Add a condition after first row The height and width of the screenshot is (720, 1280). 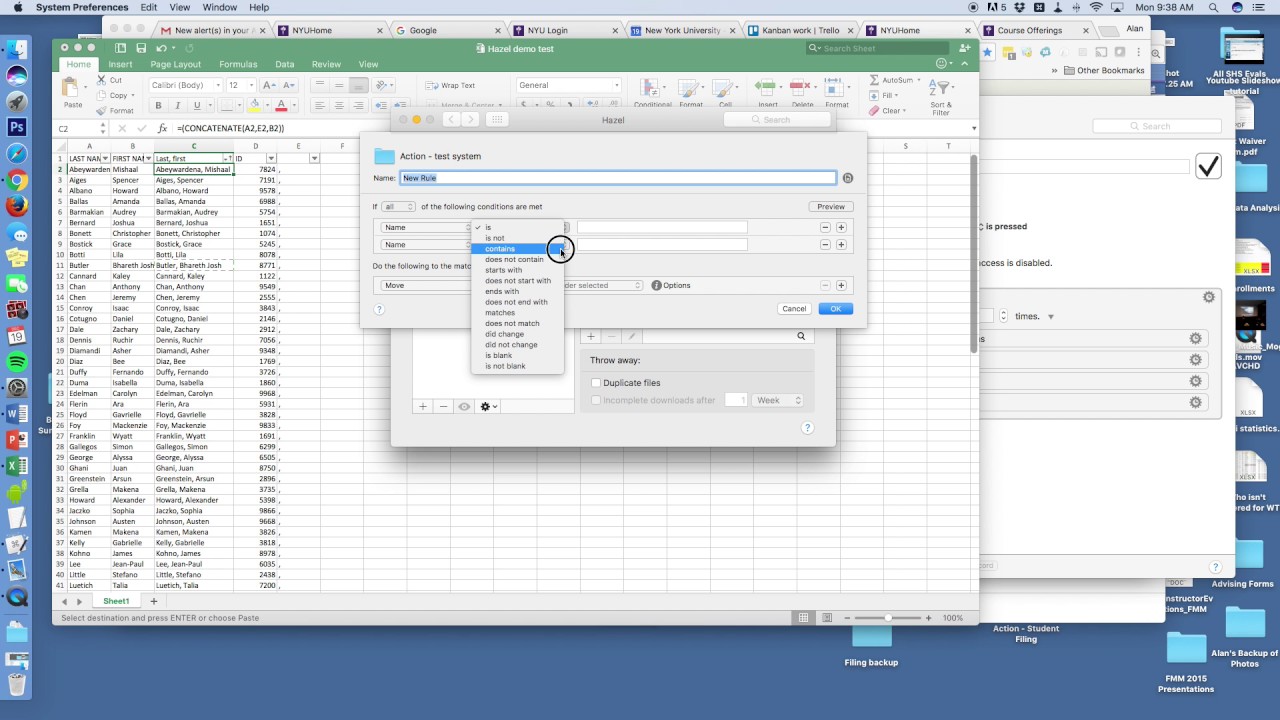841,227
